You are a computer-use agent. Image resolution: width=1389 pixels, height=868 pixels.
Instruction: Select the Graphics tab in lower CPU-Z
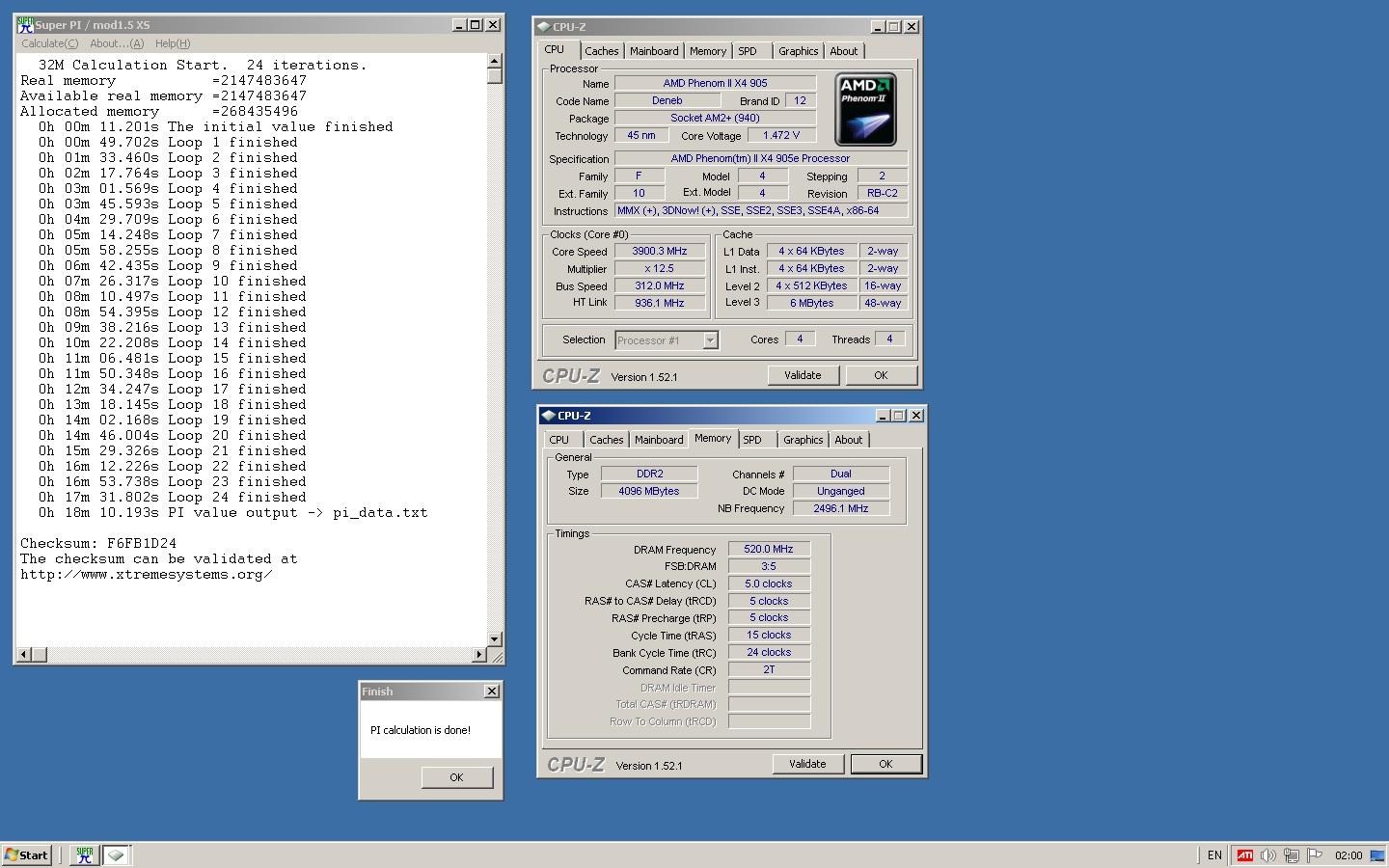pyautogui.click(x=803, y=440)
